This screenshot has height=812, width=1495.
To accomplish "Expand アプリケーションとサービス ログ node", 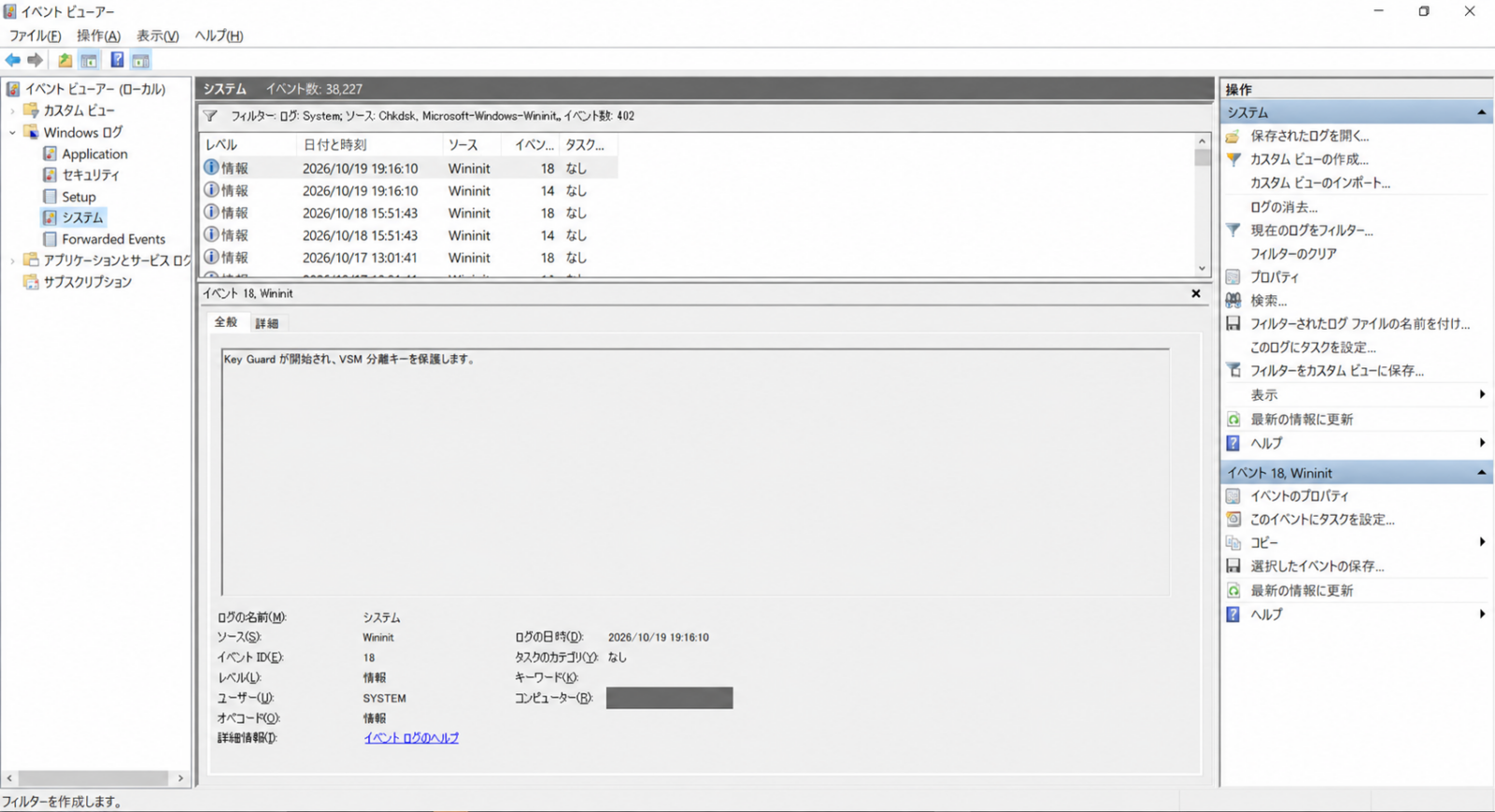I will 12,261.
